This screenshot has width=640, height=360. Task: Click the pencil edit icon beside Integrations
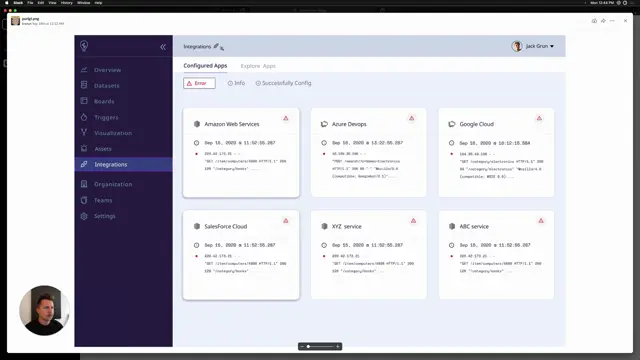(216, 46)
